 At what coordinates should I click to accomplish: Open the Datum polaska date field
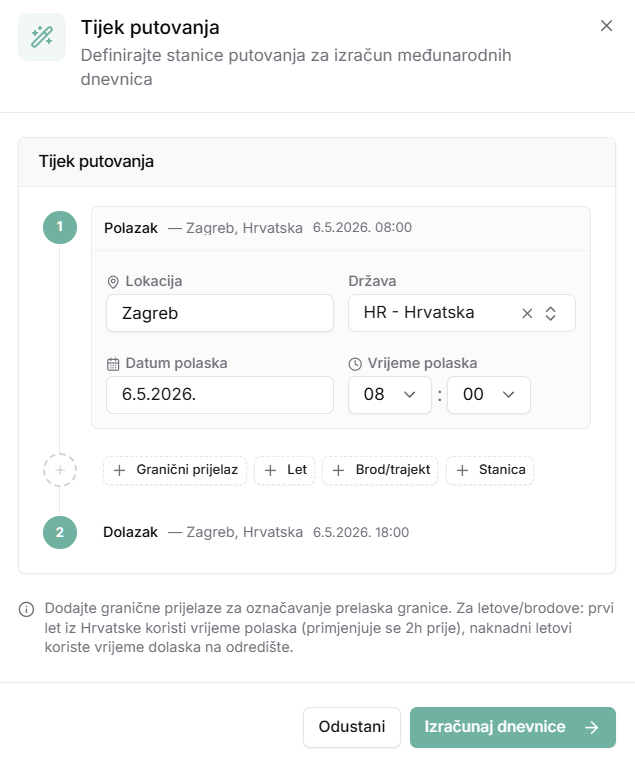pos(220,394)
